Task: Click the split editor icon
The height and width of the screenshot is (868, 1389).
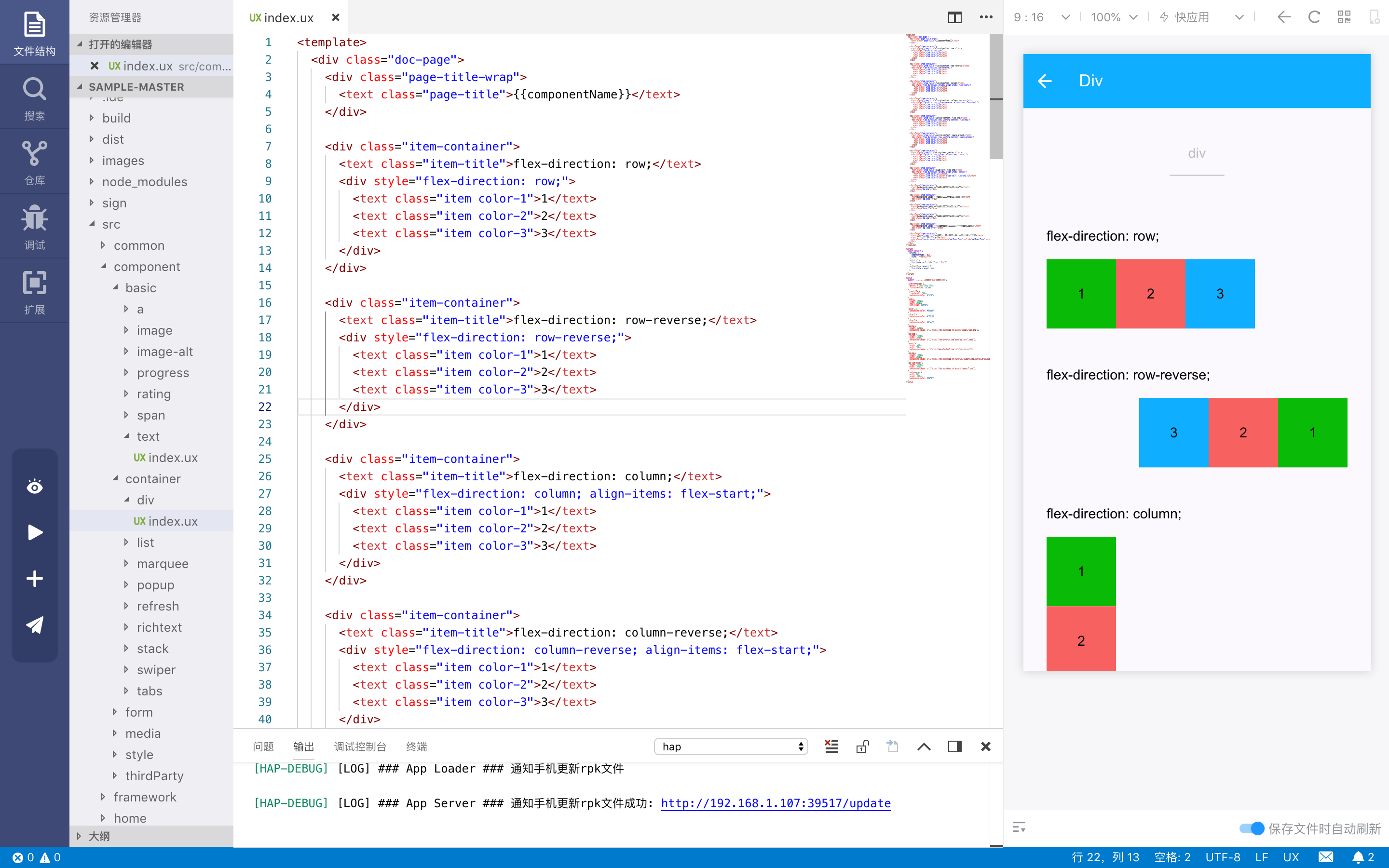Action: (x=954, y=17)
